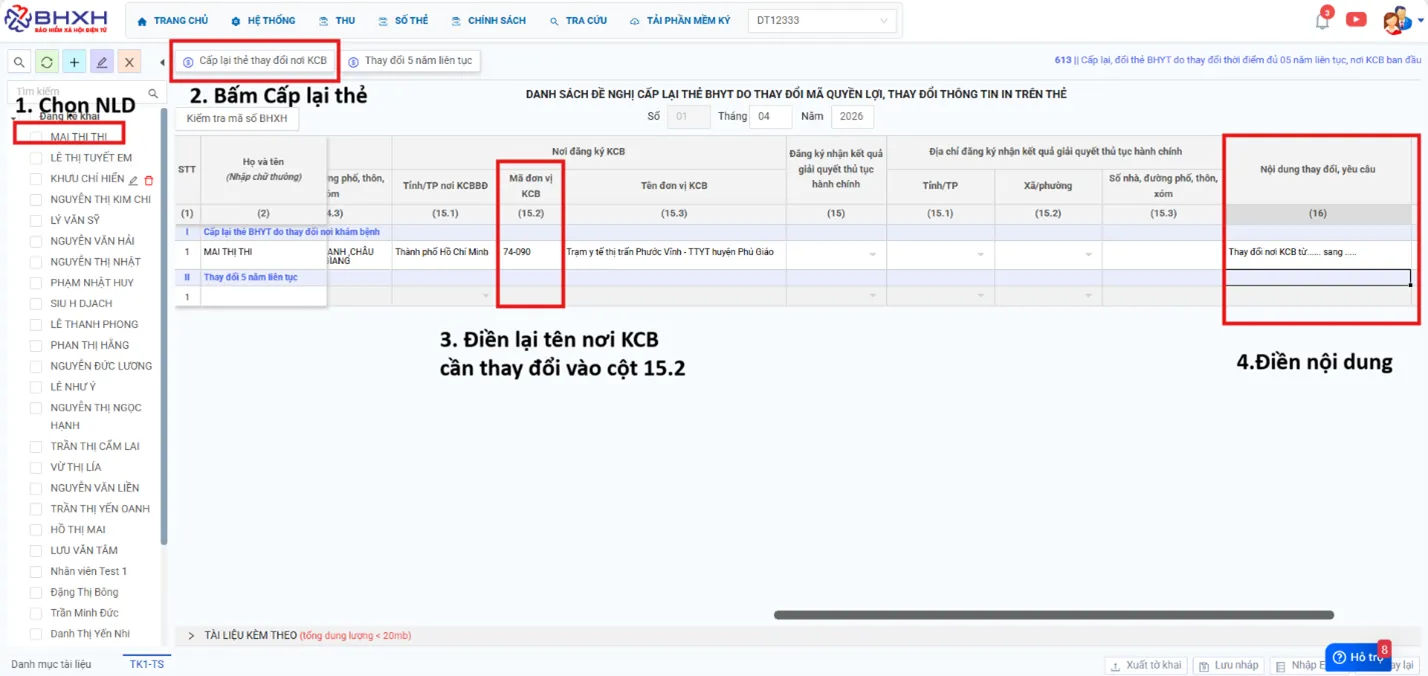Collapse the sidebar with the left arrow
This screenshot has height=676, width=1428.
point(162,62)
